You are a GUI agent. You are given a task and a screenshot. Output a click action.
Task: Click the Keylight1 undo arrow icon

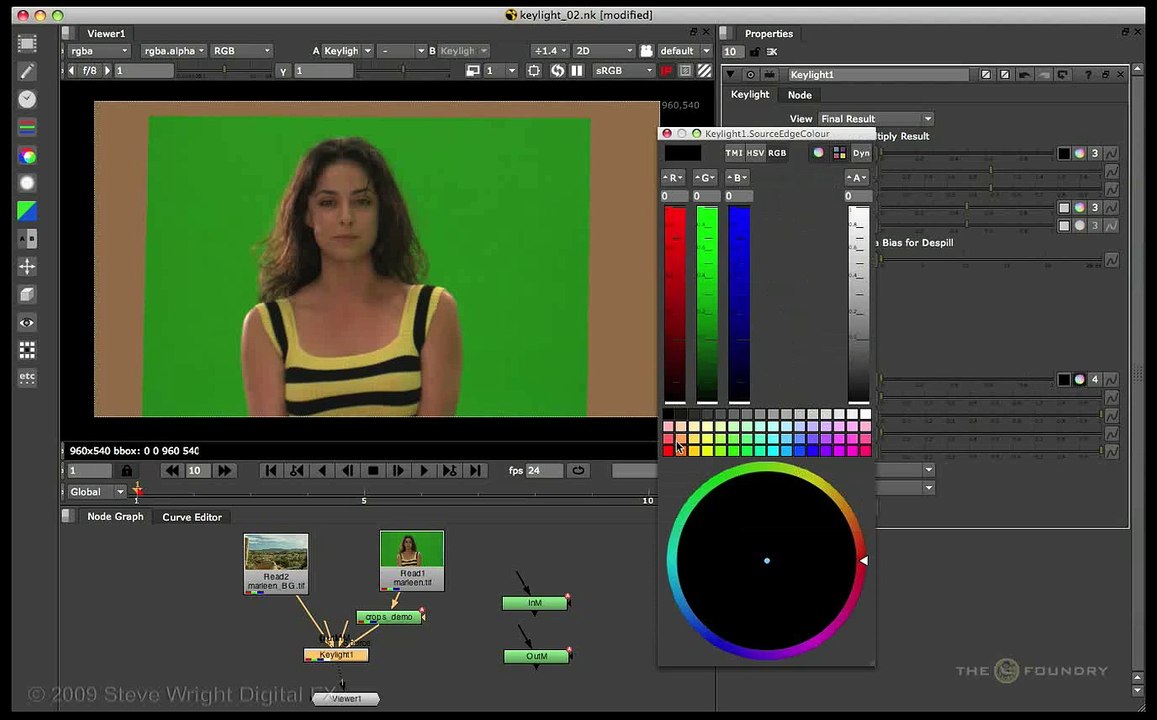tap(1024, 75)
